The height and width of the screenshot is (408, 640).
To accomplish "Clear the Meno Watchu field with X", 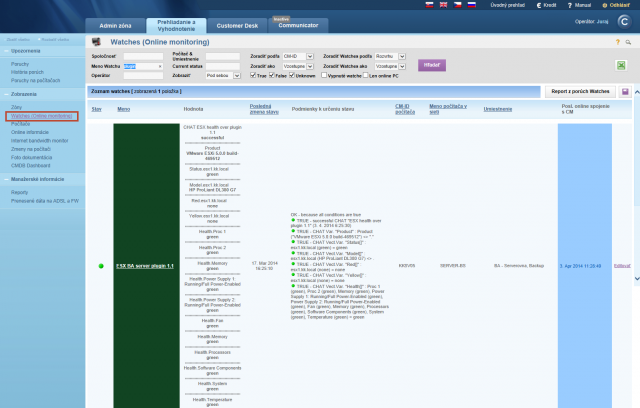I will pyautogui.click(x=160, y=66).
